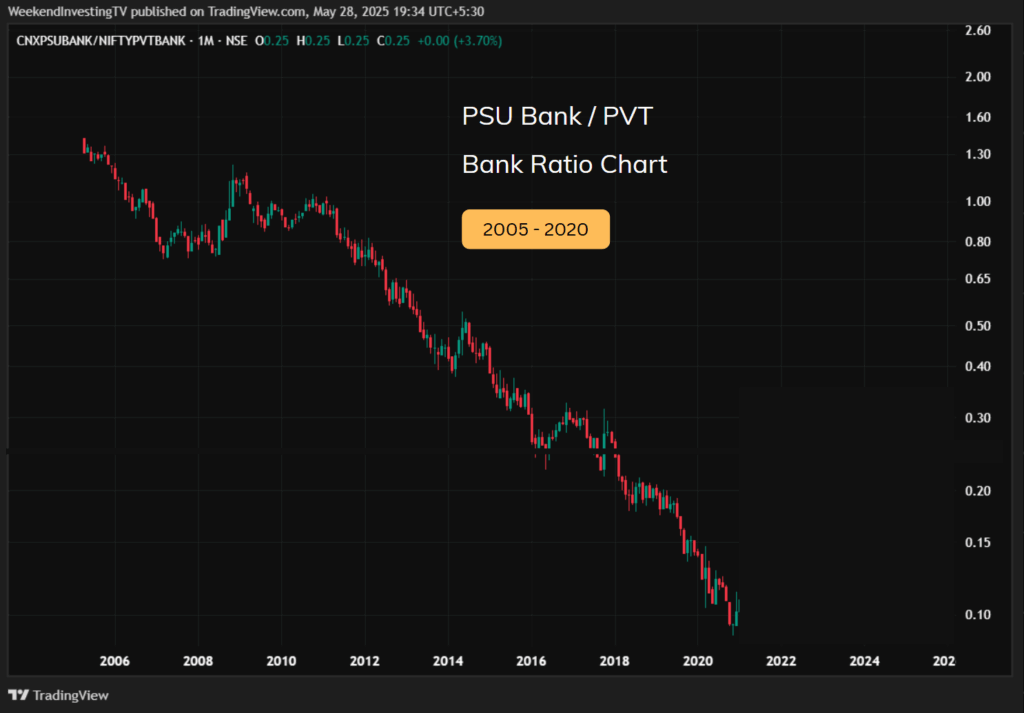The width and height of the screenshot is (1024, 713).
Task: Click the 0.30 price axis label
Action: (x=978, y=419)
